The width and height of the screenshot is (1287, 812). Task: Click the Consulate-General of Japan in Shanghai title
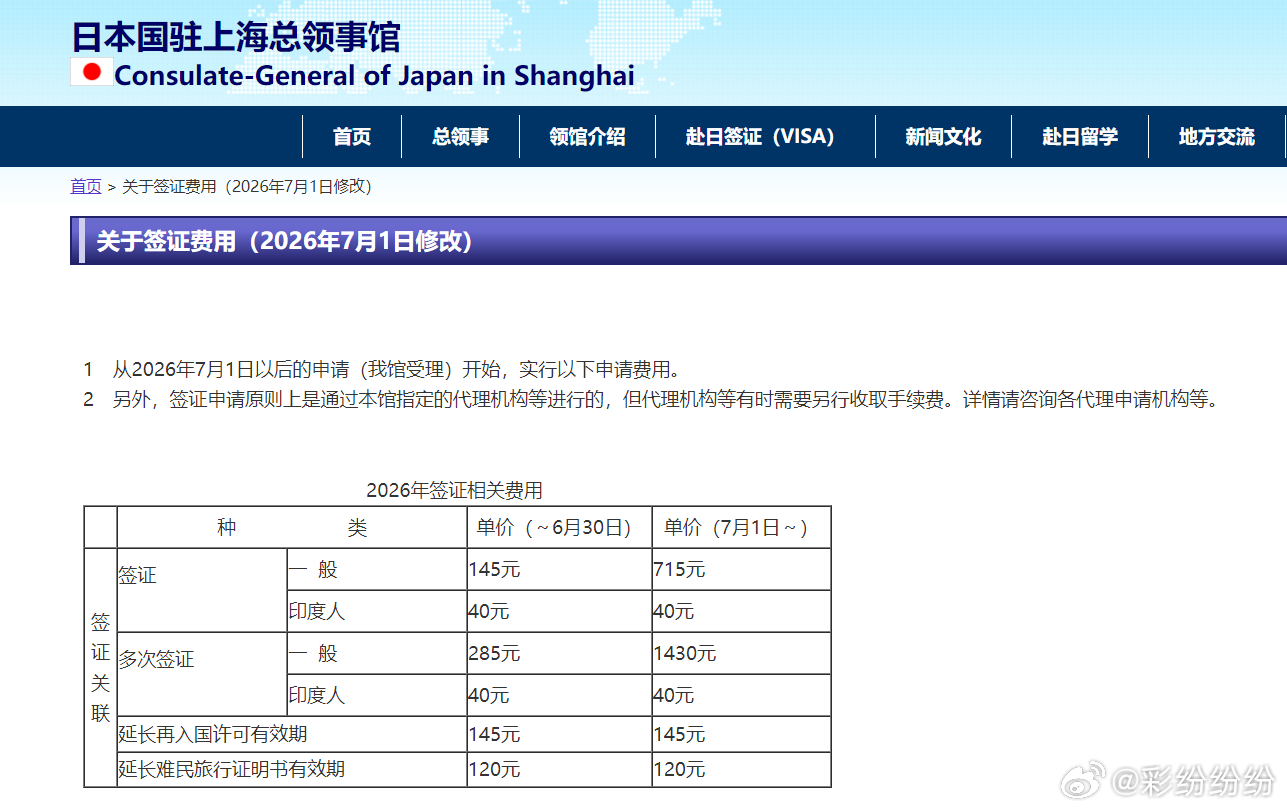pos(374,75)
